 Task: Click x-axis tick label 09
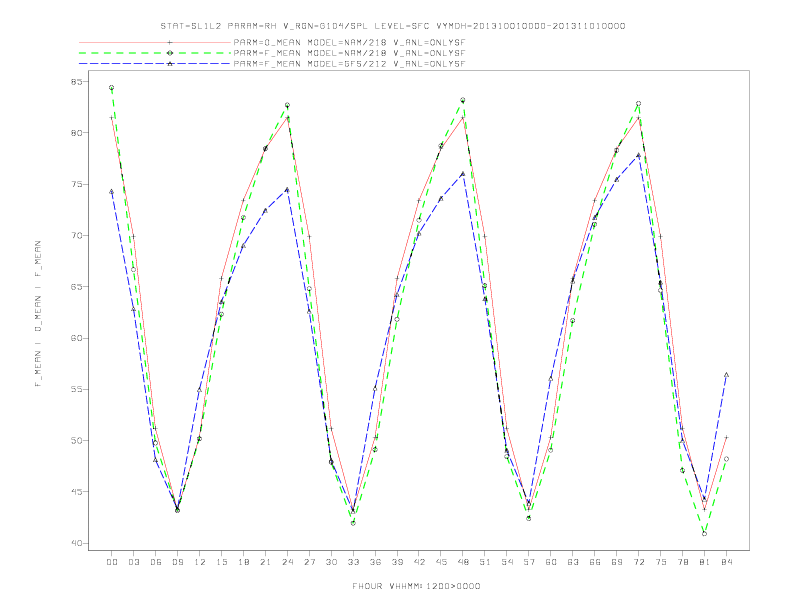point(177,562)
